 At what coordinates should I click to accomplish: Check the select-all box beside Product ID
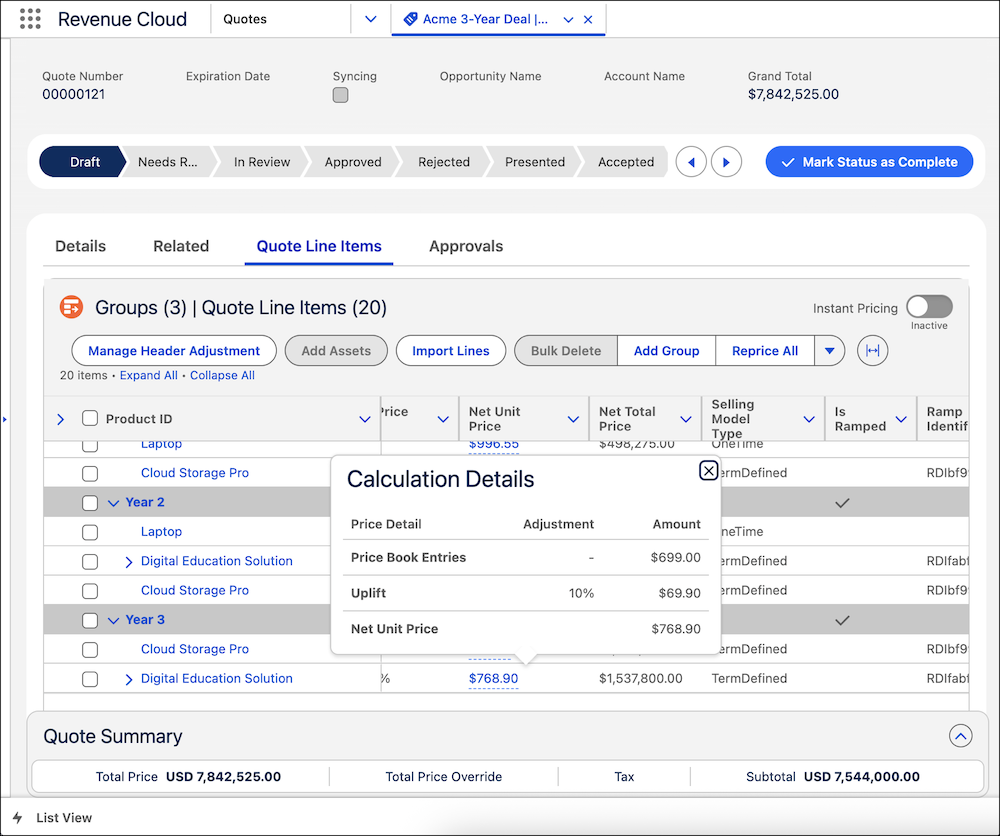pyautogui.click(x=90, y=418)
